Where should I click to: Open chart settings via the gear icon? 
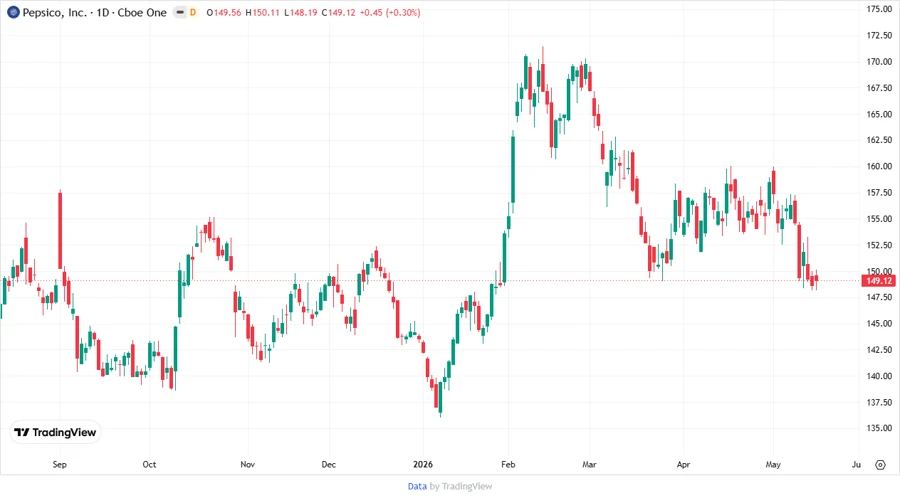(880, 465)
